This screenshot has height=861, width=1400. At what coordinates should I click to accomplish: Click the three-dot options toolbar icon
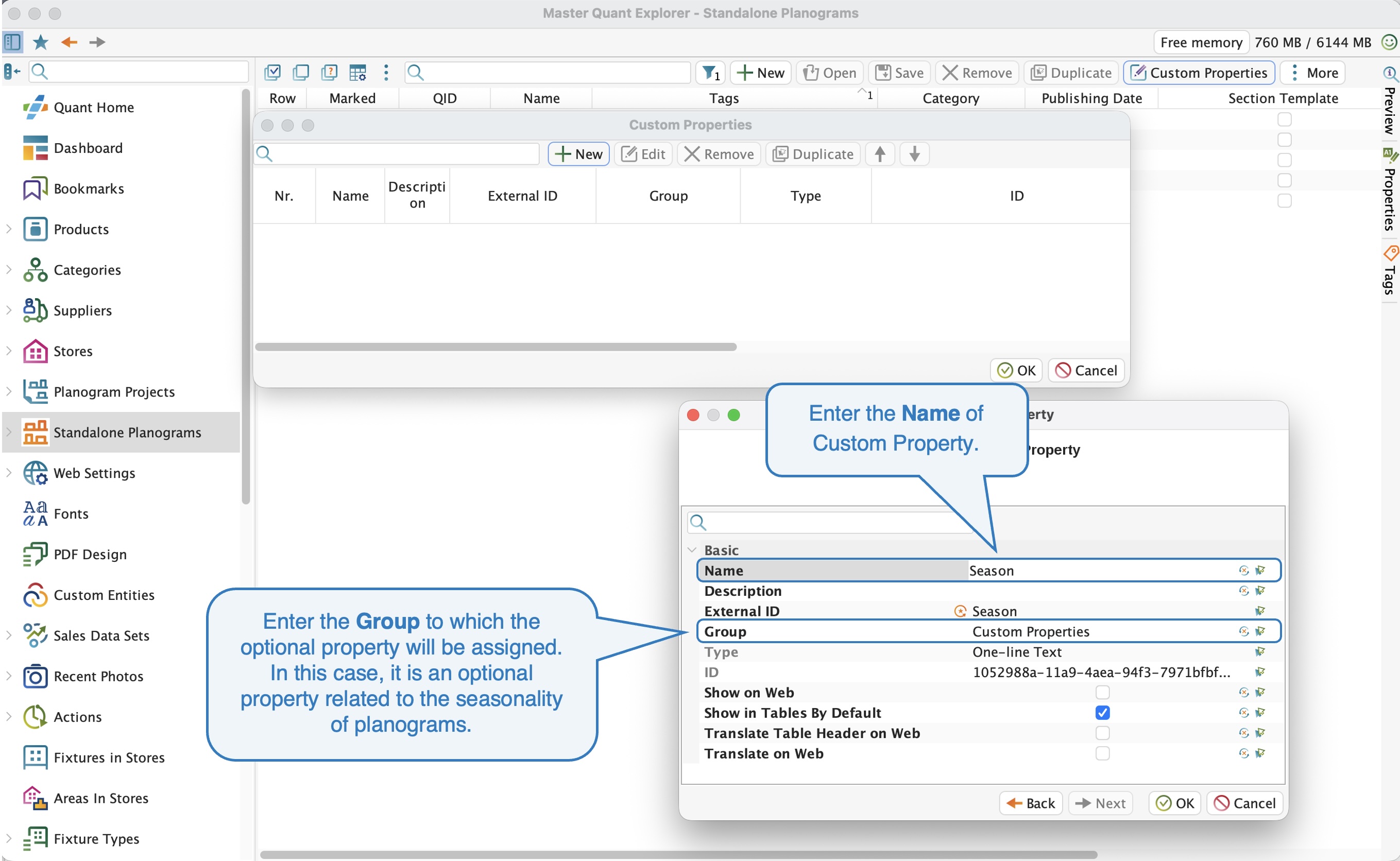[386, 72]
